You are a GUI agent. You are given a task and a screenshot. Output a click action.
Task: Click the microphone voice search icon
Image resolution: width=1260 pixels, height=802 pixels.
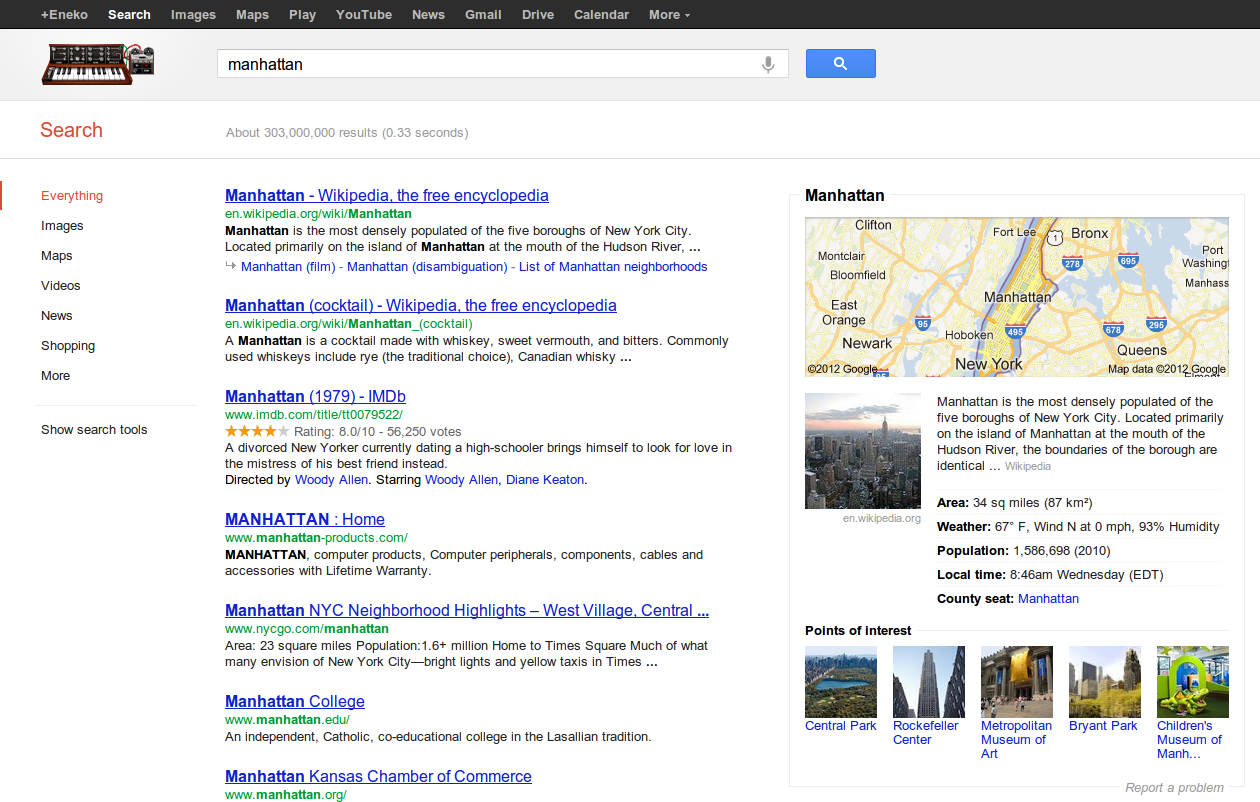[768, 64]
